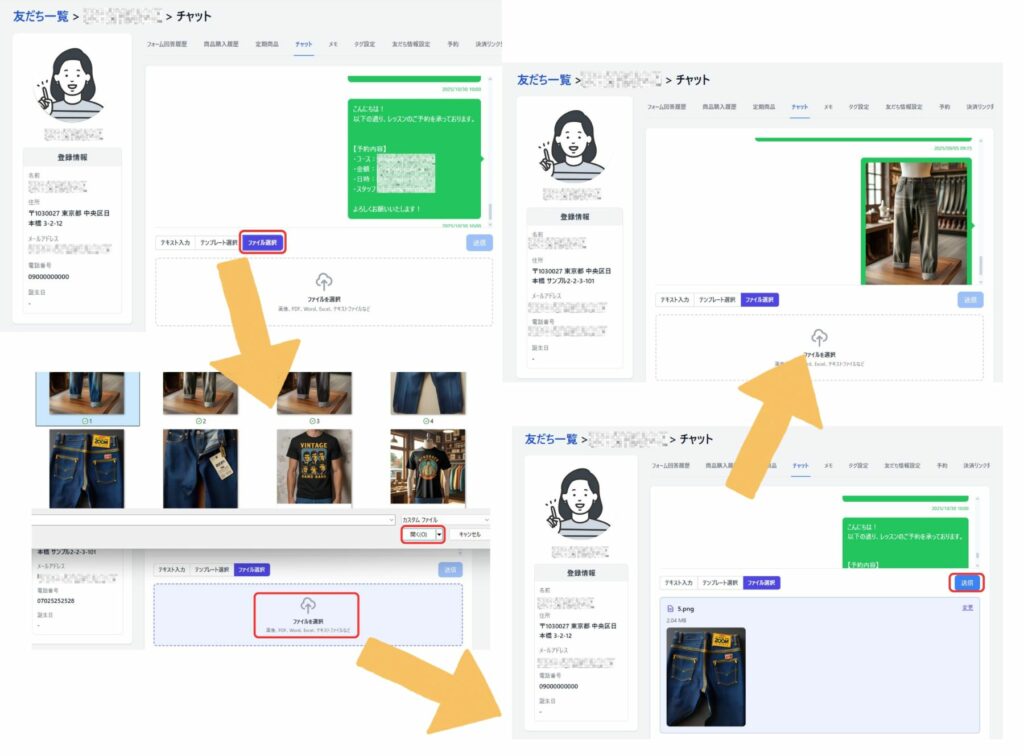The height and width of the screenshot is (756, 1024).
Task: Select the red-outlined ファイル選択 tab
Action: tap(263, 242)
